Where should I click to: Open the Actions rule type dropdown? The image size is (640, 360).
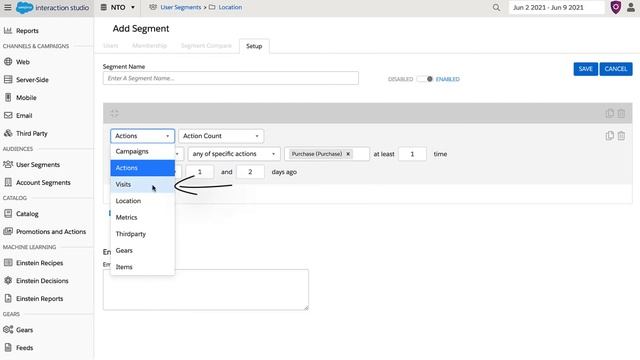[142, 136]
